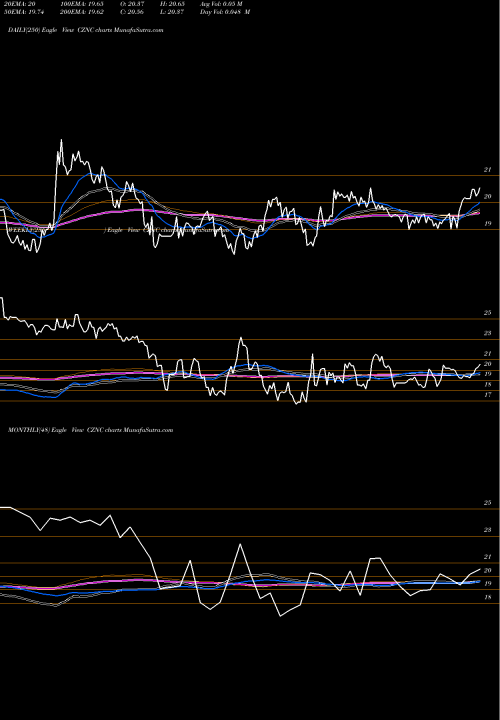
Task: Click the 21 price label on daily chart
Action: point(488,170)
